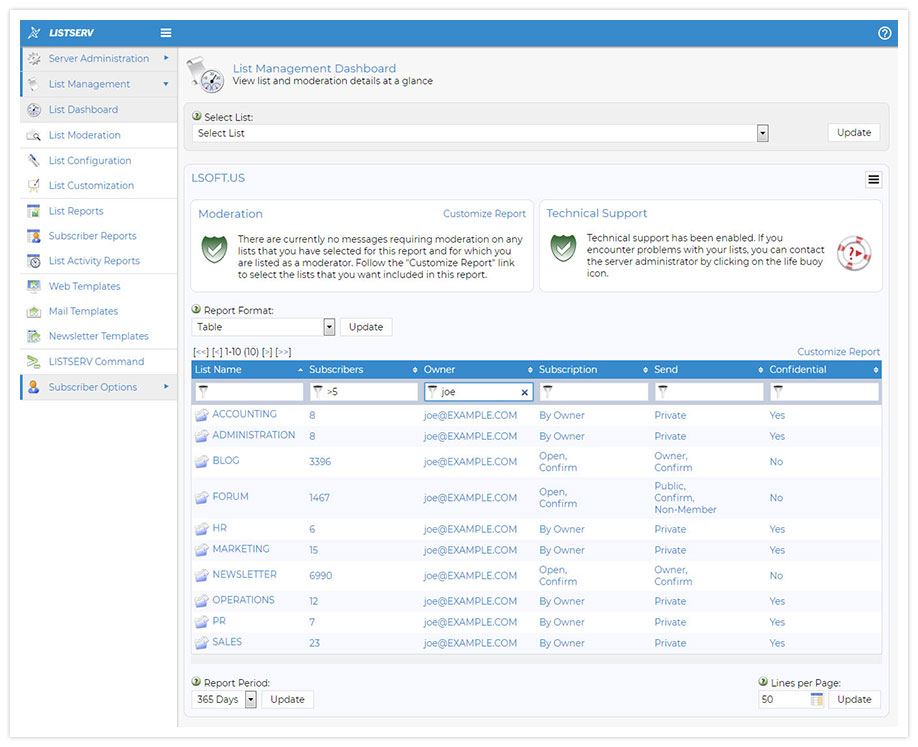Click the List Reports chart icon
Viewport: 918px width, 747px height.
pos(34,211)
